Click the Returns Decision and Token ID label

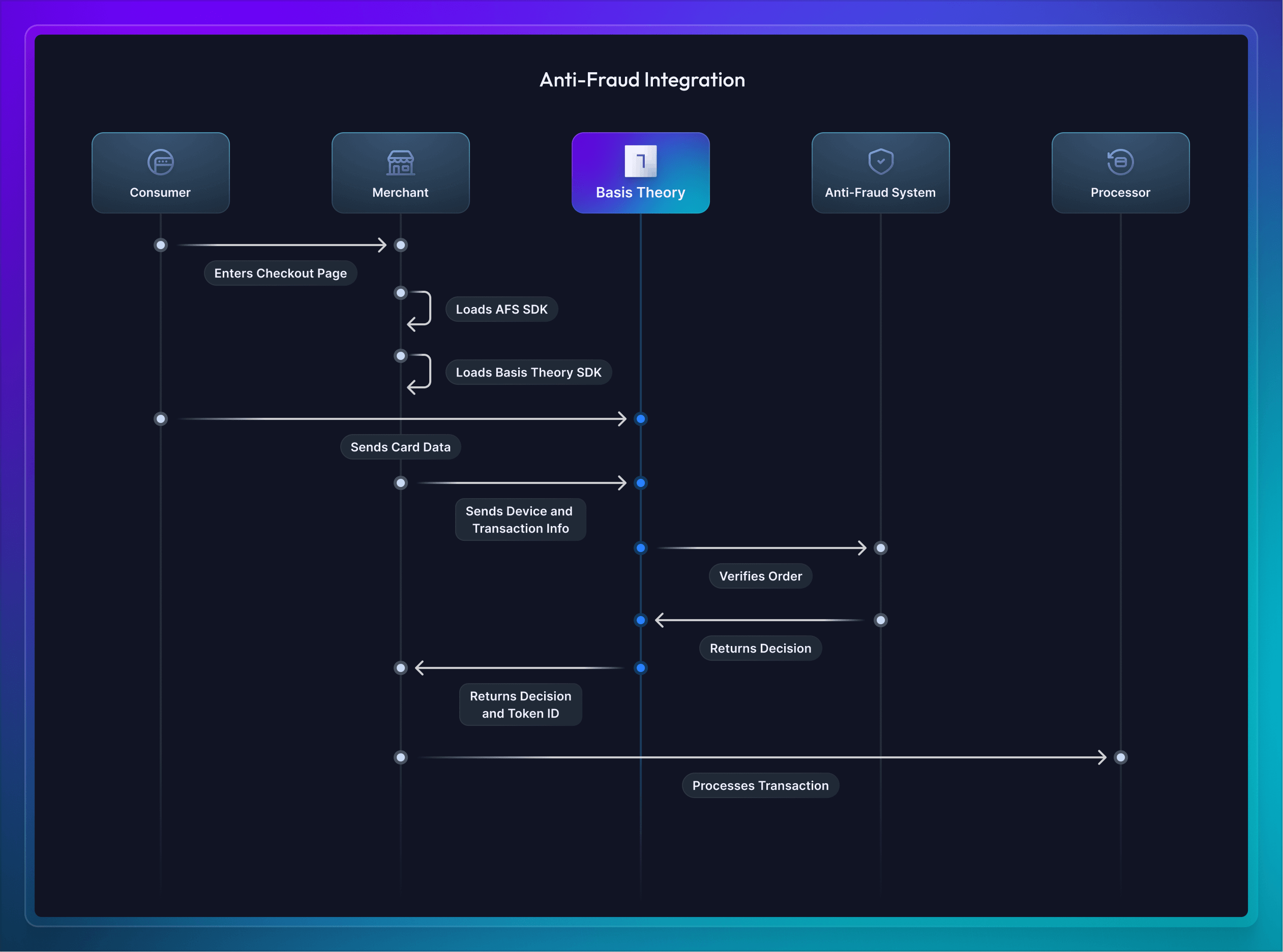[x=520, y=705]
